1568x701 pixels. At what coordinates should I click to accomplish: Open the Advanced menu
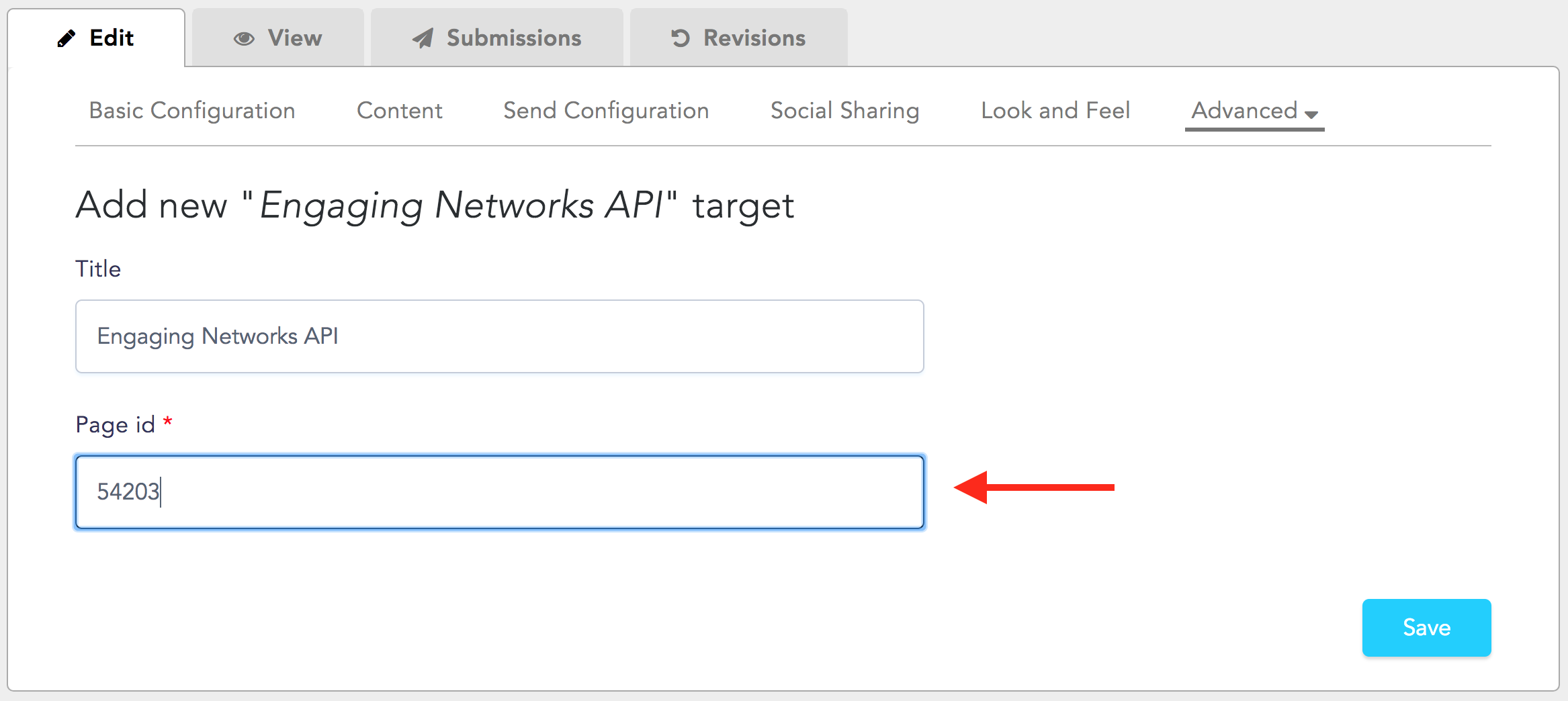[1254, 111]
